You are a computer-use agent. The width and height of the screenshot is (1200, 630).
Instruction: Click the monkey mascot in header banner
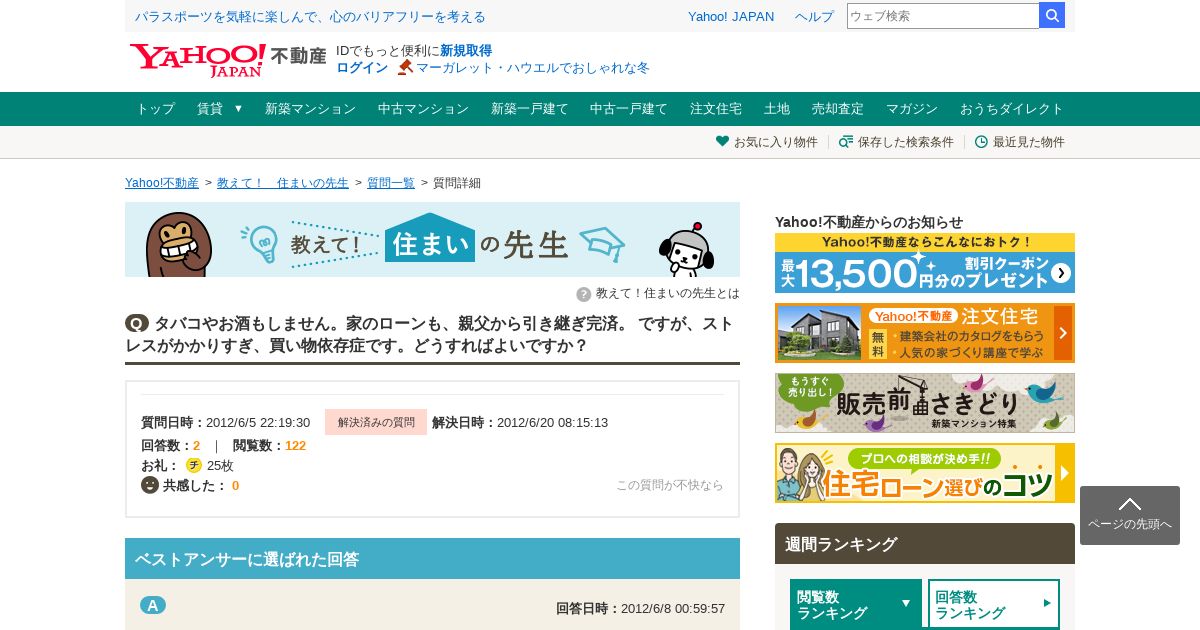(x=178, y=245)
